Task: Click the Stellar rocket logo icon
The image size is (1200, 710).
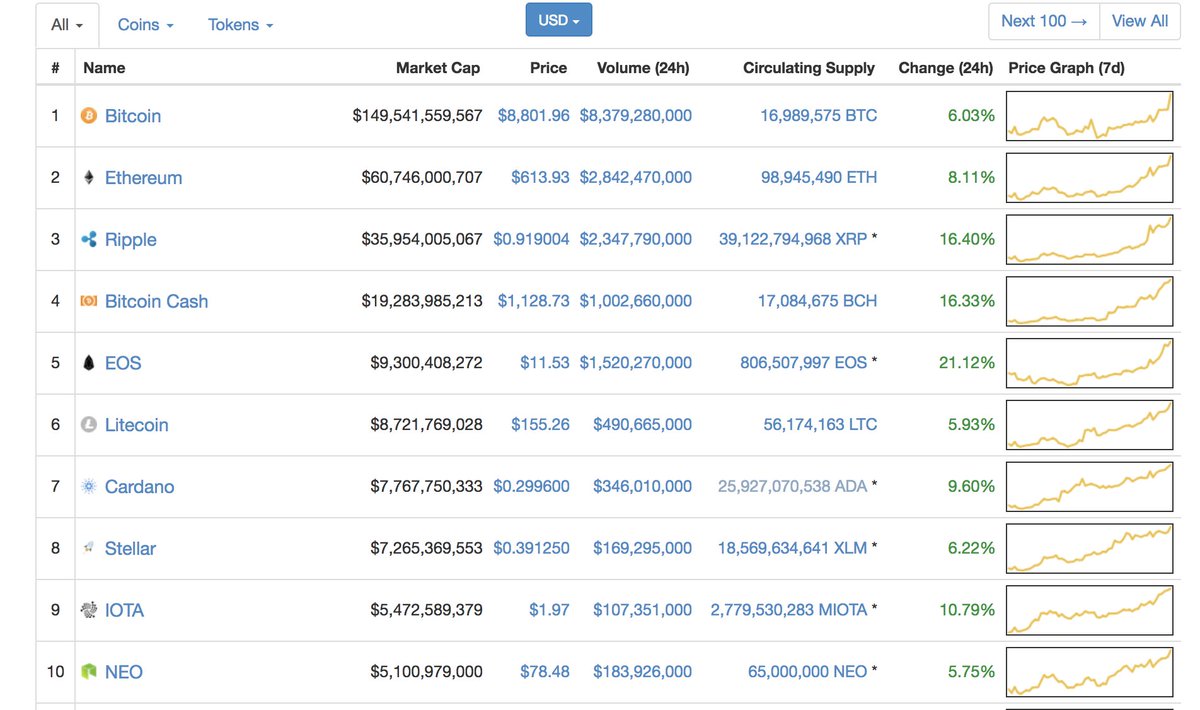Action: (88, 548)
